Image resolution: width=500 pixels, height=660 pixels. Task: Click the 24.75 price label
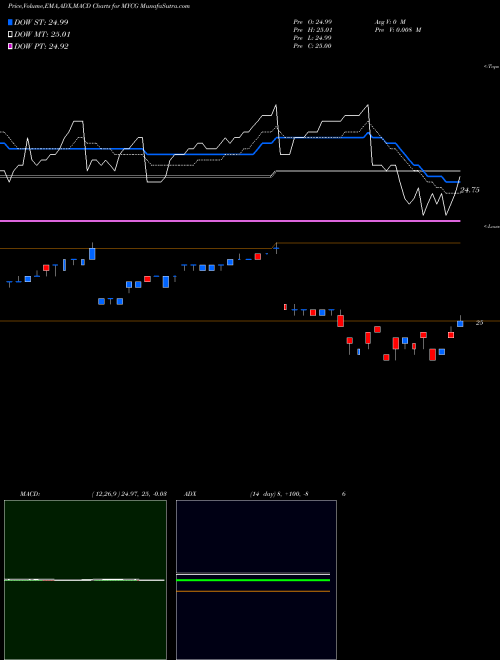coord(469,190)
